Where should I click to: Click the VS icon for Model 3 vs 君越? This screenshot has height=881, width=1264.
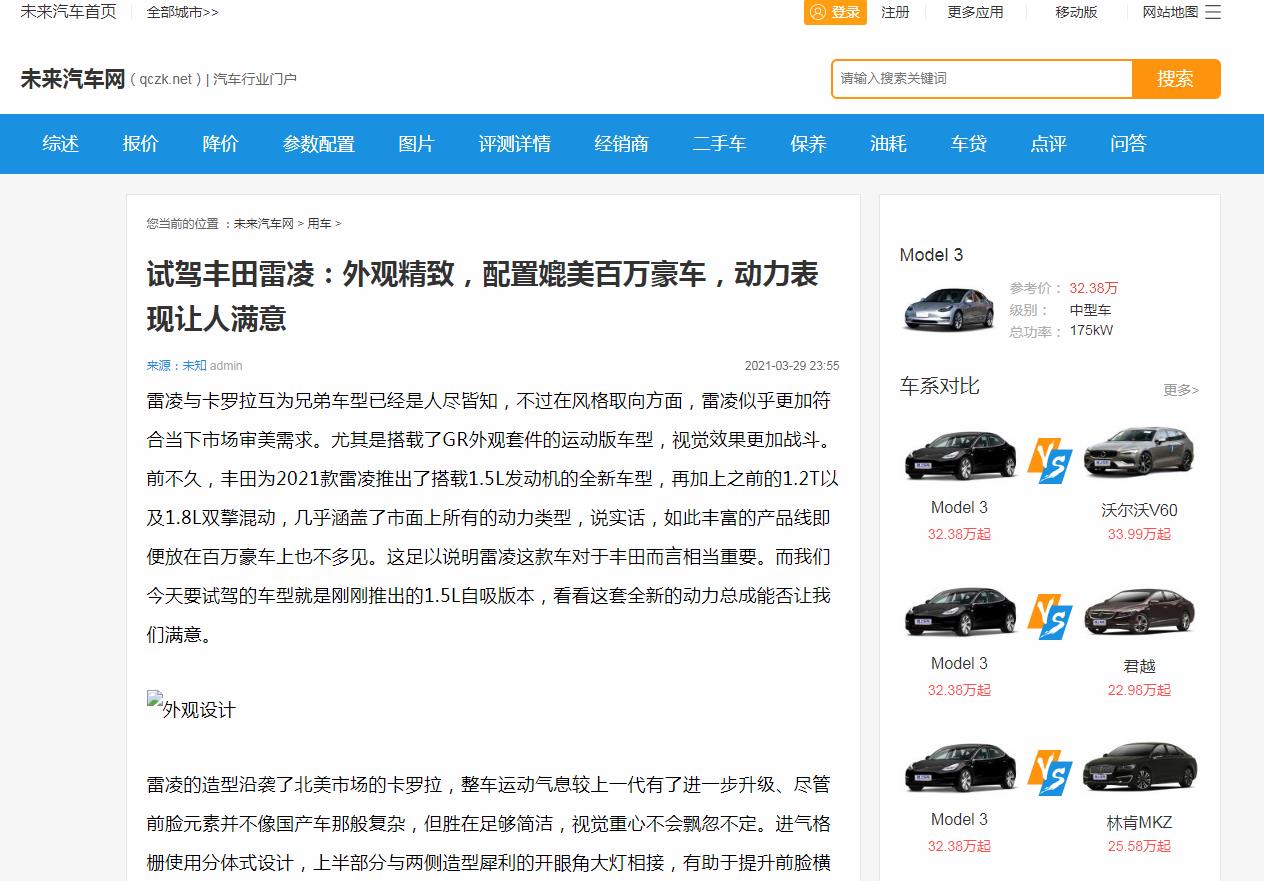pyautogui.click(x=1050, y=616)
